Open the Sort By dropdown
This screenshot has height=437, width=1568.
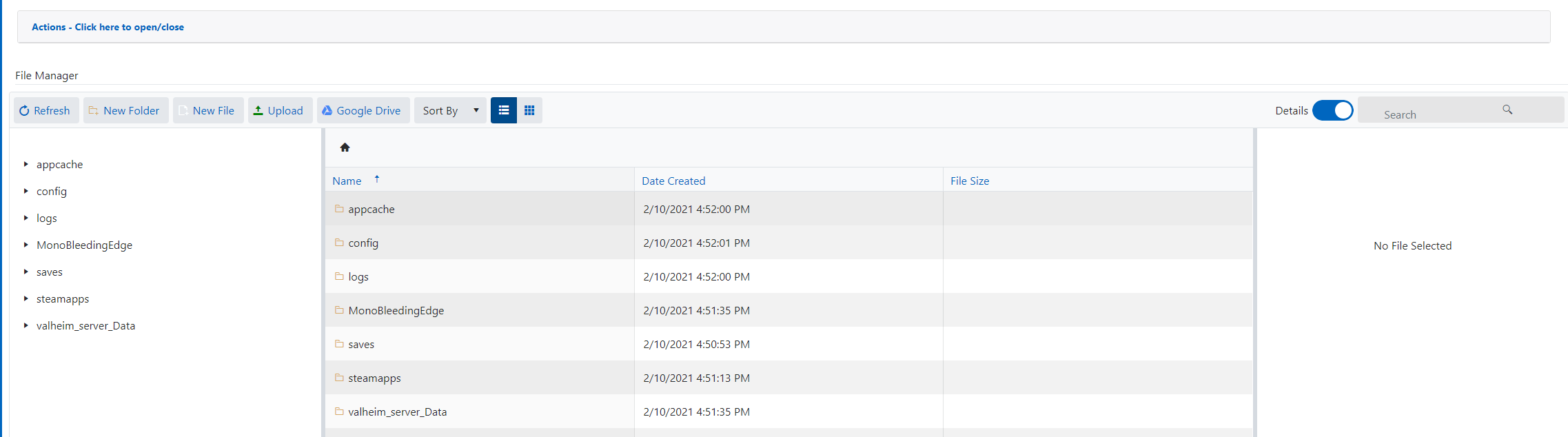coord(450,110)
